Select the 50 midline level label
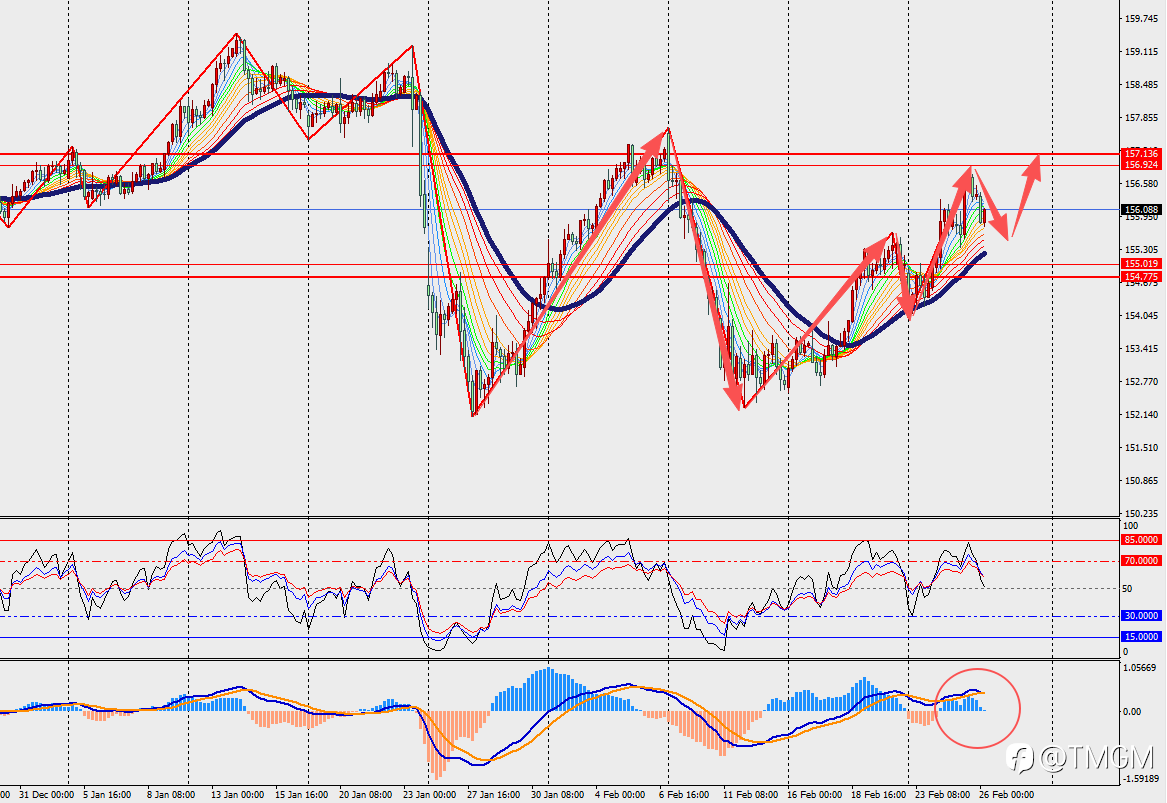Viewport: 1167px width, 803px height. pos(1127,589)
